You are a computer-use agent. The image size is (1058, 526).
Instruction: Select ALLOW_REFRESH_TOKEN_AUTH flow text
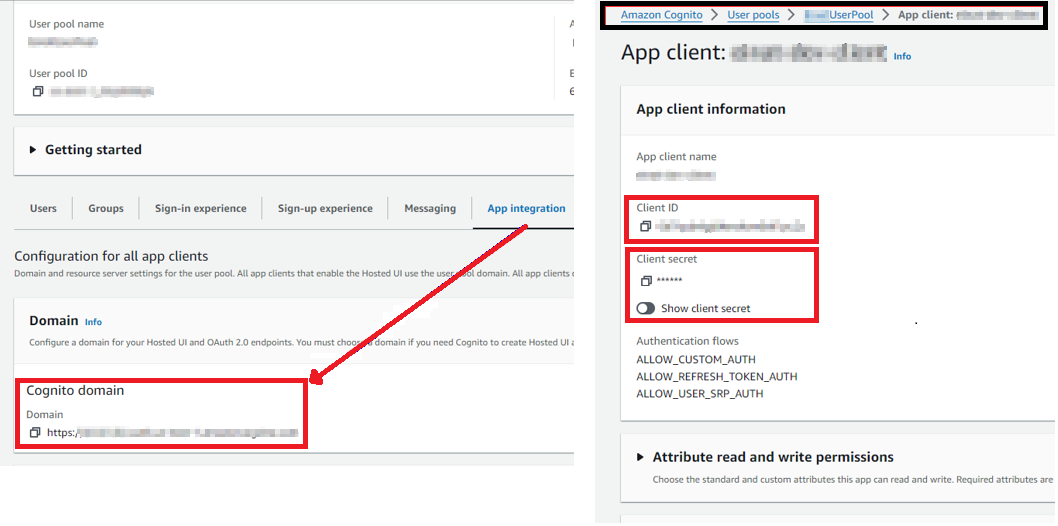pyautogui.click(x=717, y=376)
